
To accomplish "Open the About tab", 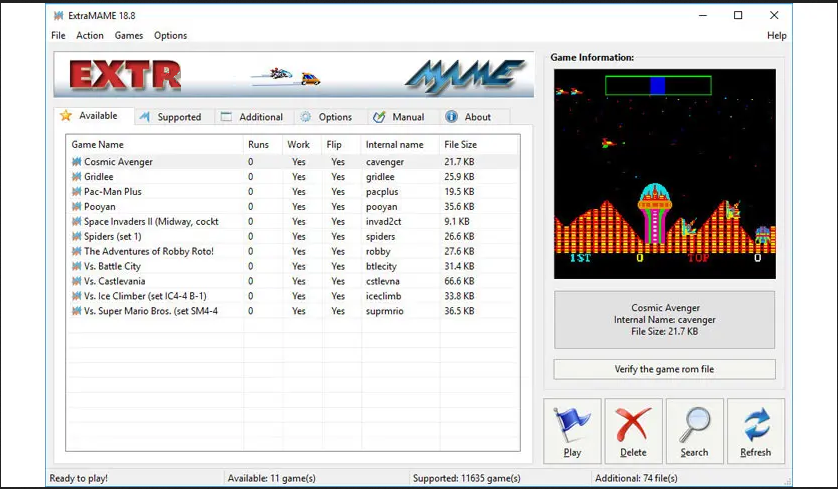I will [469, 117].
